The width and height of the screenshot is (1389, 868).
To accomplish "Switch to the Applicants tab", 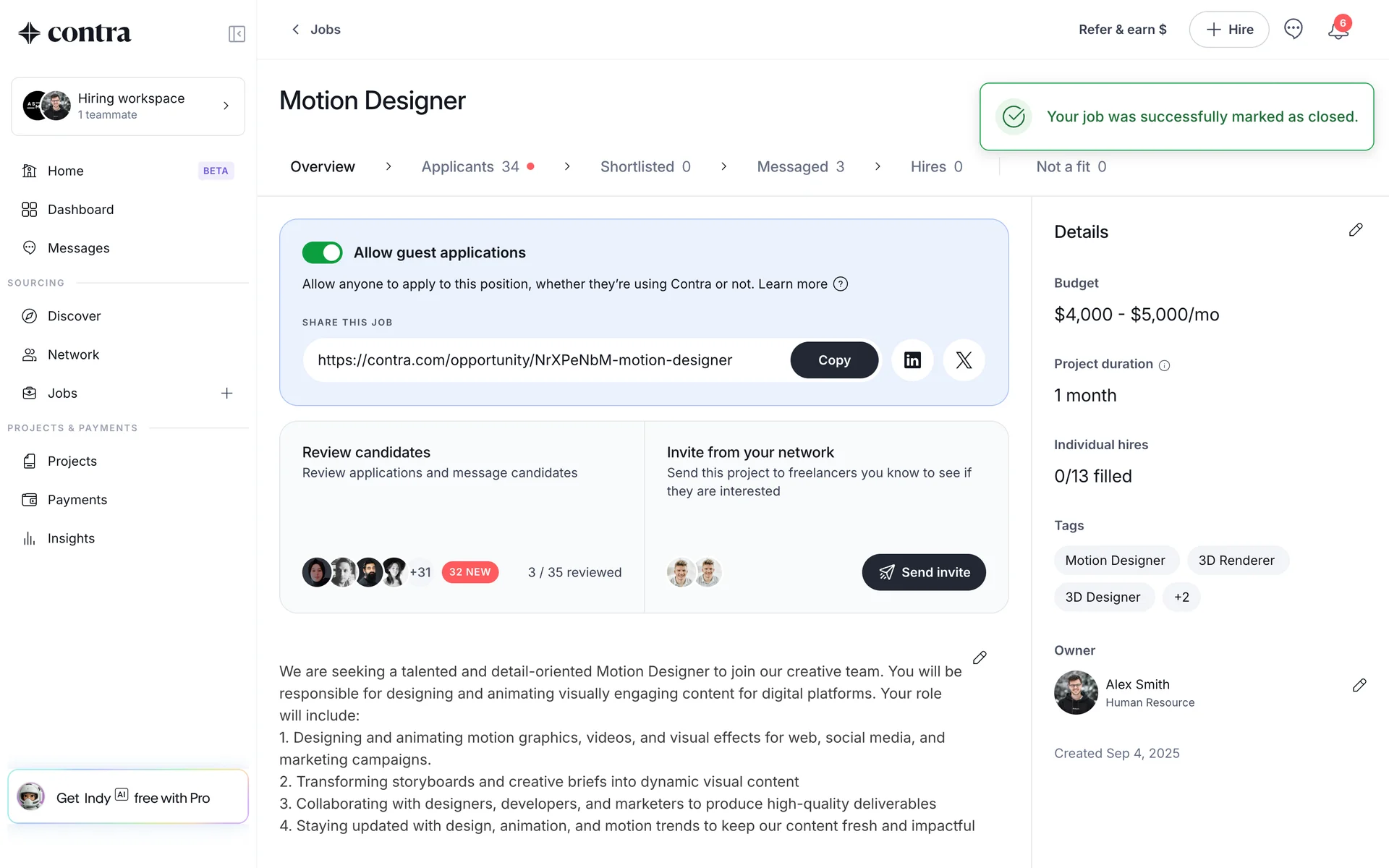I will [470, 167].
